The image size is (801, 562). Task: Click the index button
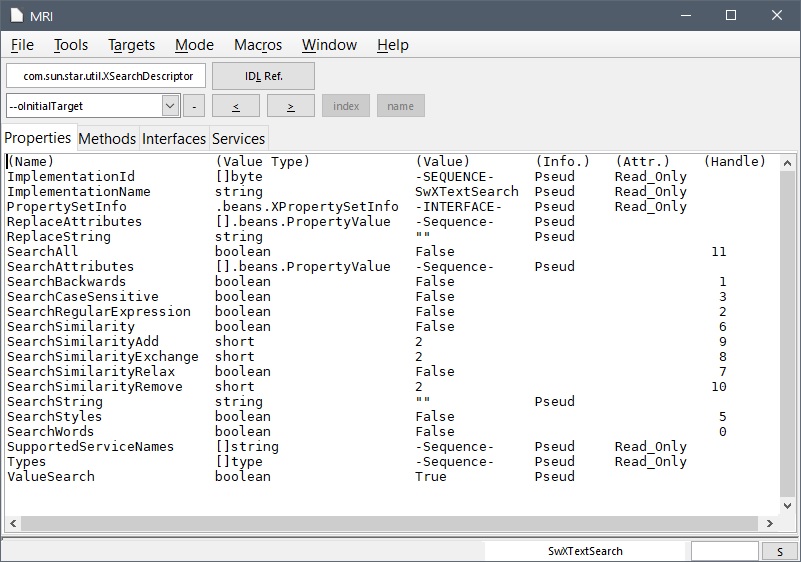(x=346, y=106)
